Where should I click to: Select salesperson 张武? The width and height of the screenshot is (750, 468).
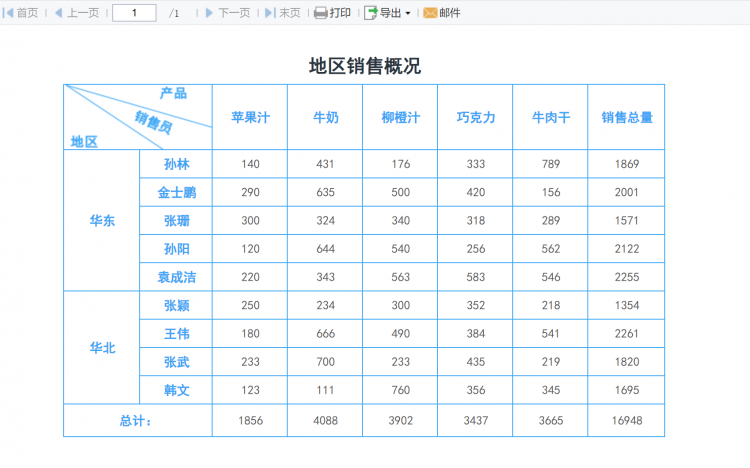[176, 362]
